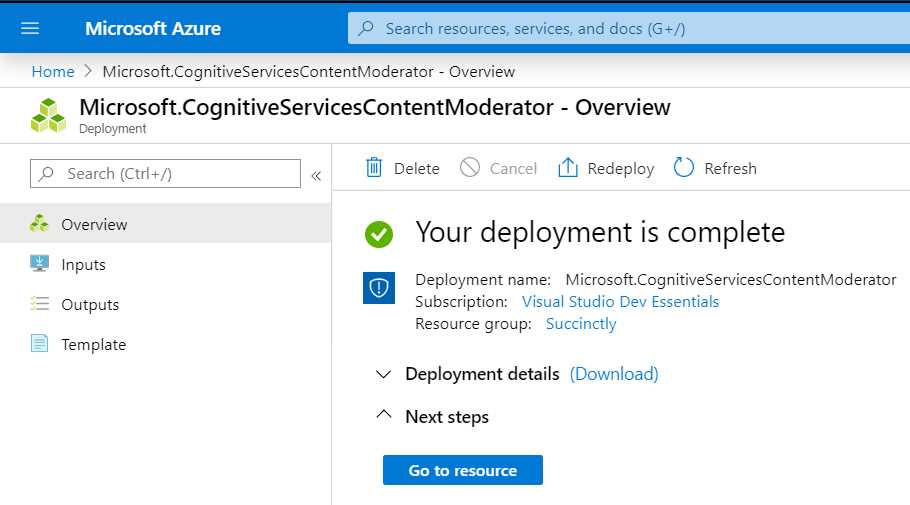Screen dimensions: 910x505
Task: Click the Overview cubes icon in sidebar
Action: (x=39, y=223)
